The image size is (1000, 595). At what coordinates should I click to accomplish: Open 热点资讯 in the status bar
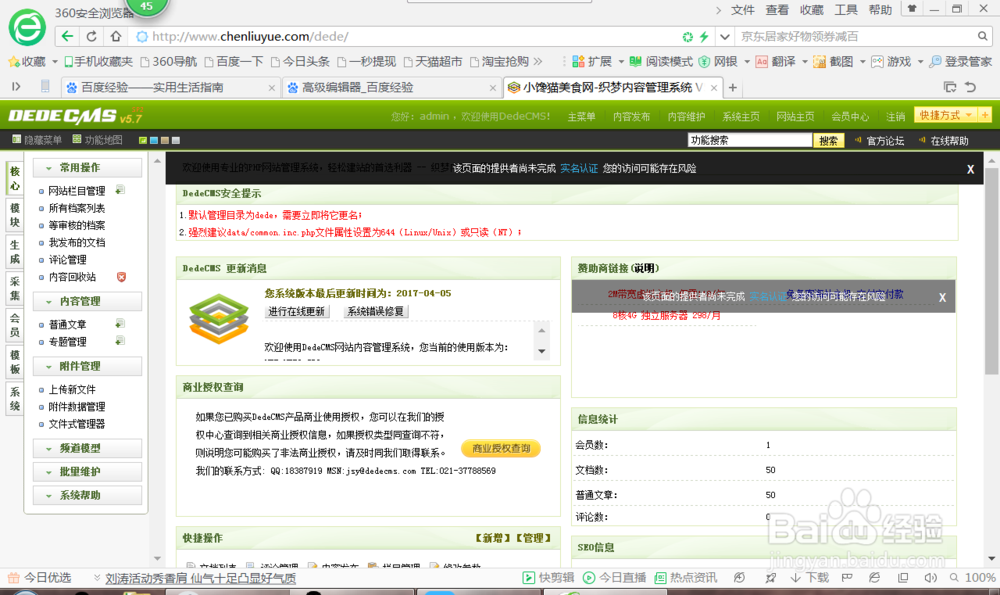point(686,578)
